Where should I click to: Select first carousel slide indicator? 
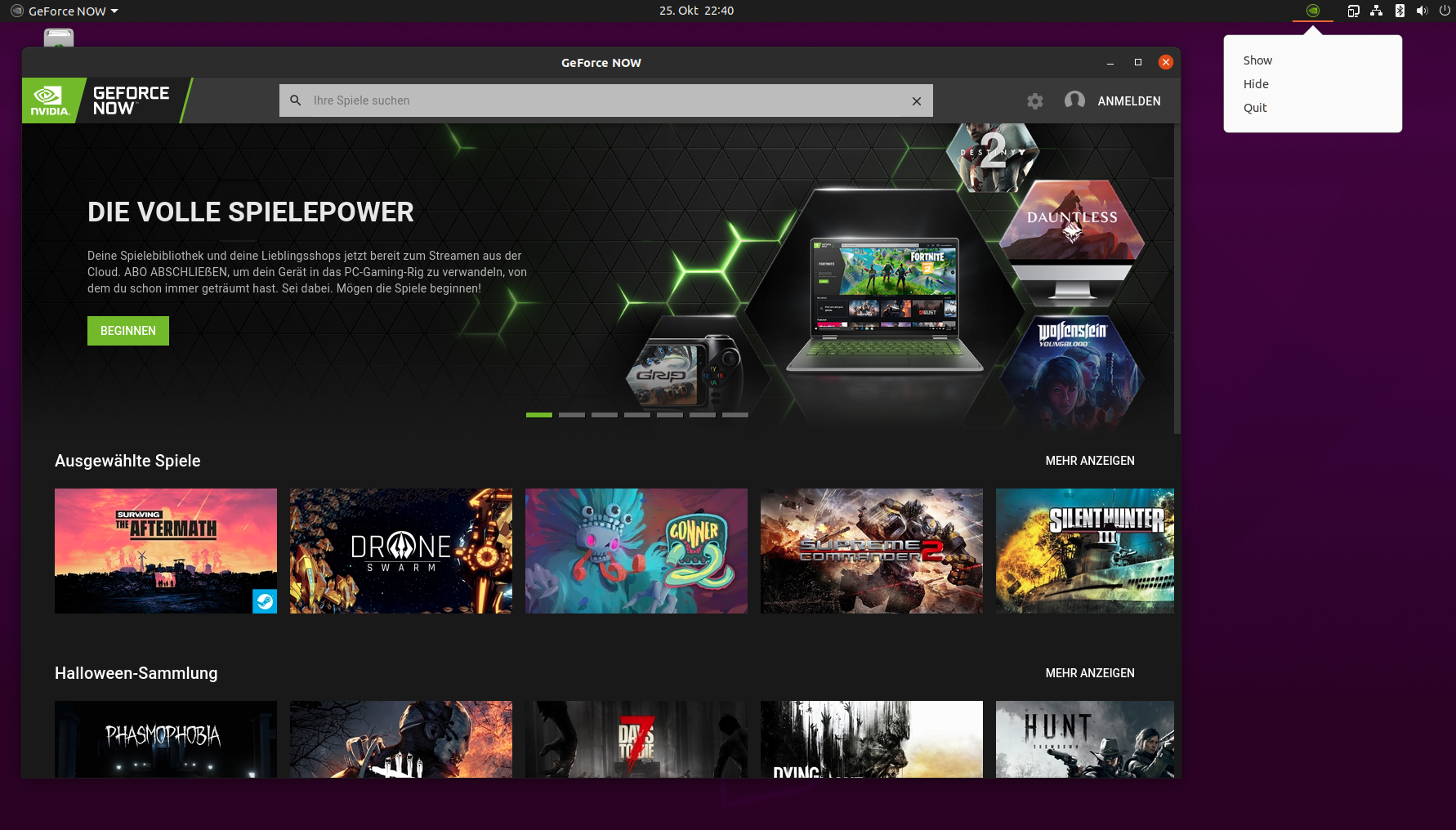(539, 415)
